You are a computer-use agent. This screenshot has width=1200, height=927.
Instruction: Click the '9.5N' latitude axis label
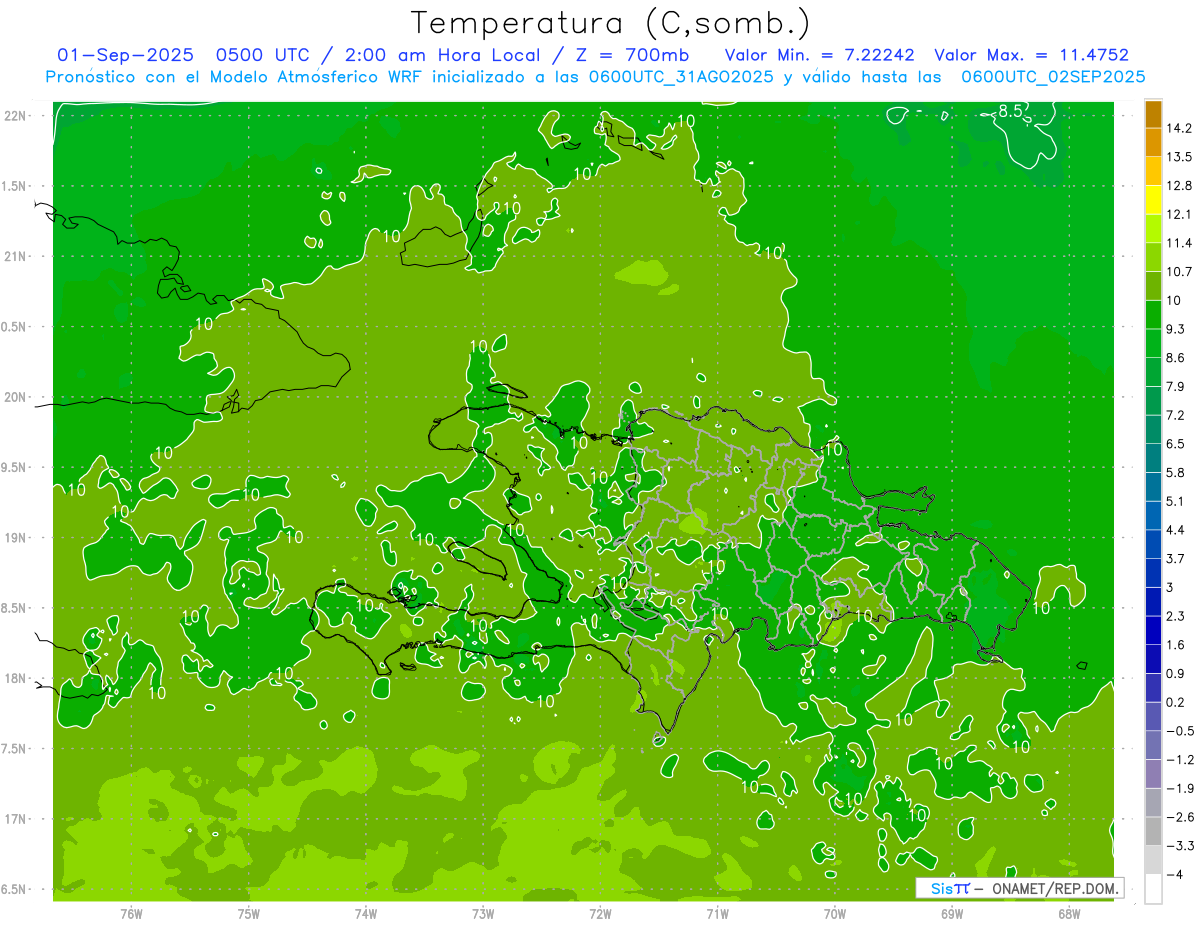(15, 467)
